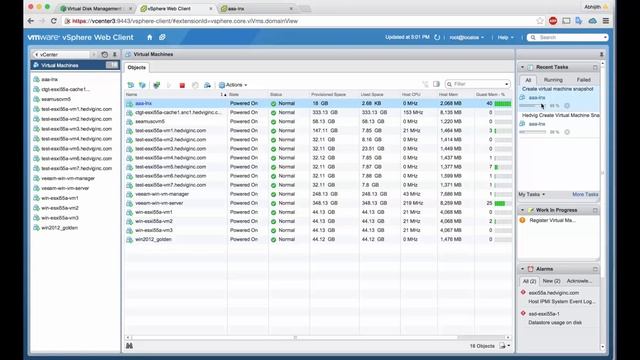Maximize the Alarms panel
The height and width of the screenshot is (360, 640).
point(595,269)
